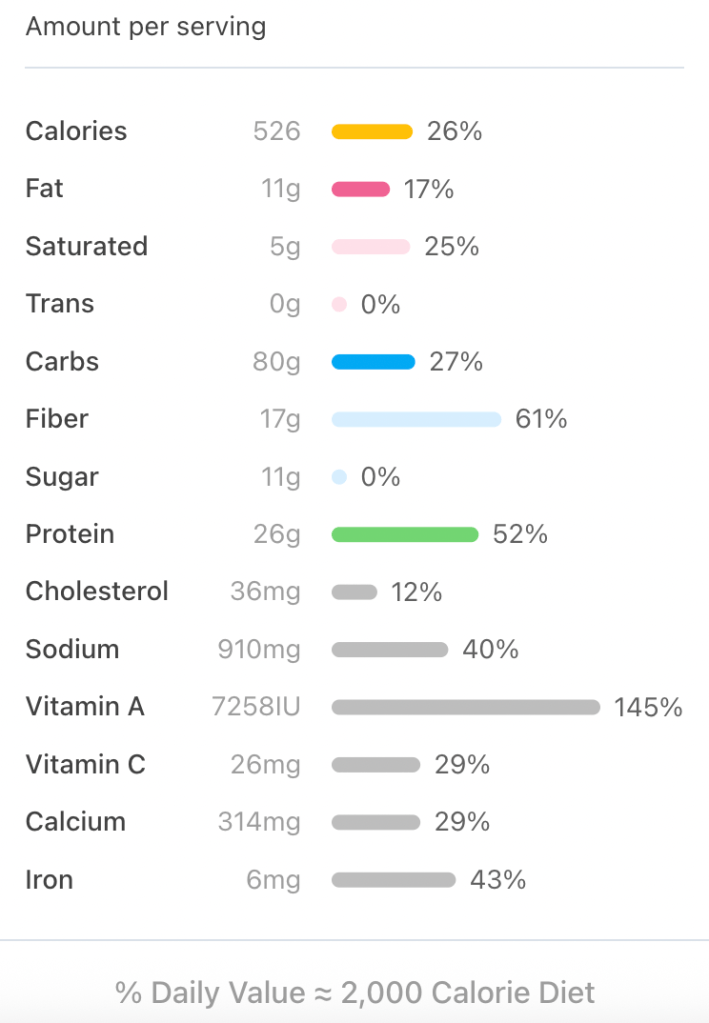Click the Sugar light blue dot
The width and height of the screenshot is (709, 1023).
point(339,477)
